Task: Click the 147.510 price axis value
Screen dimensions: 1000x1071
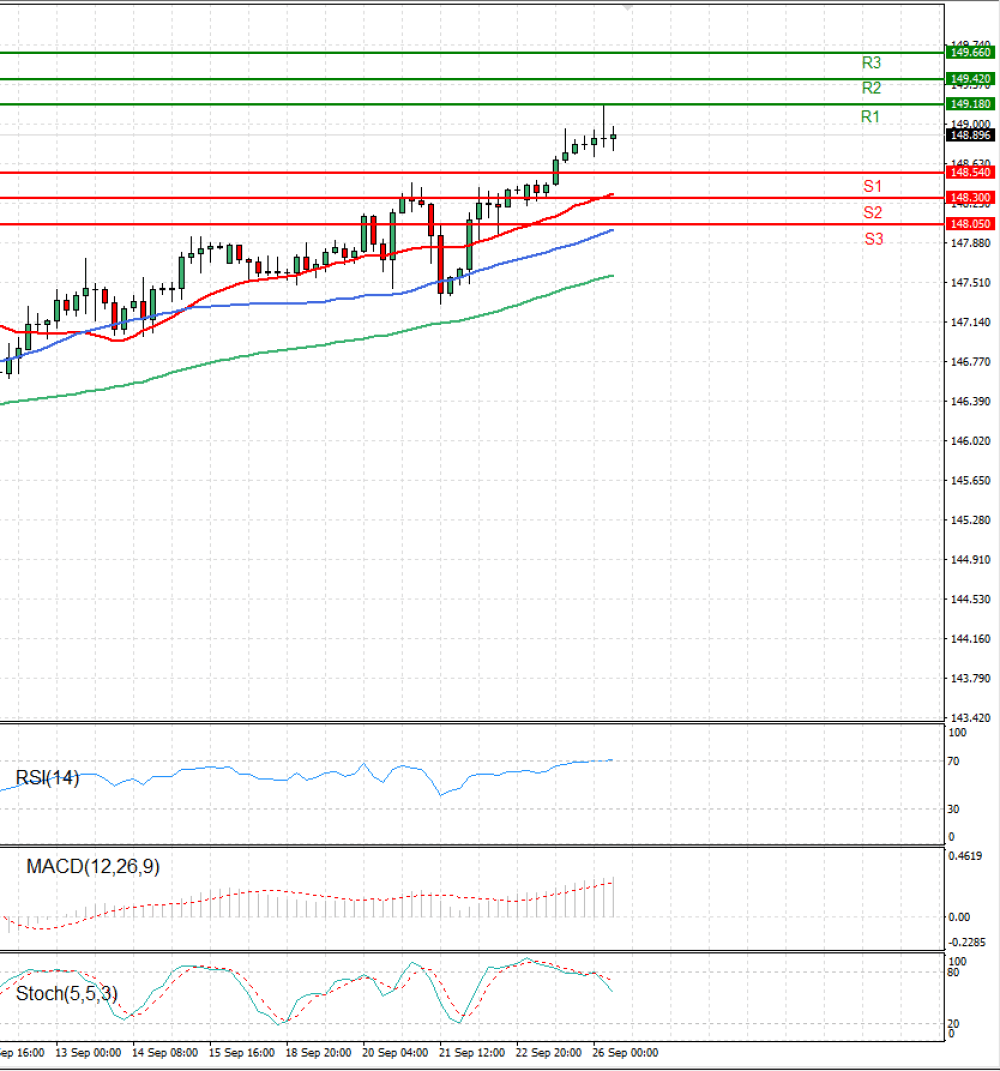Action: pos(971,283)
